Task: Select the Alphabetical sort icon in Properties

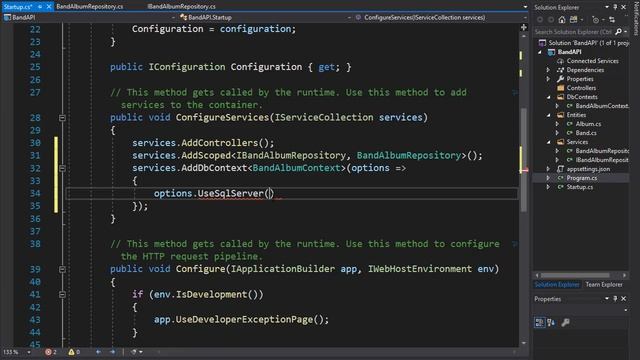Action: (x=551, y=322)
